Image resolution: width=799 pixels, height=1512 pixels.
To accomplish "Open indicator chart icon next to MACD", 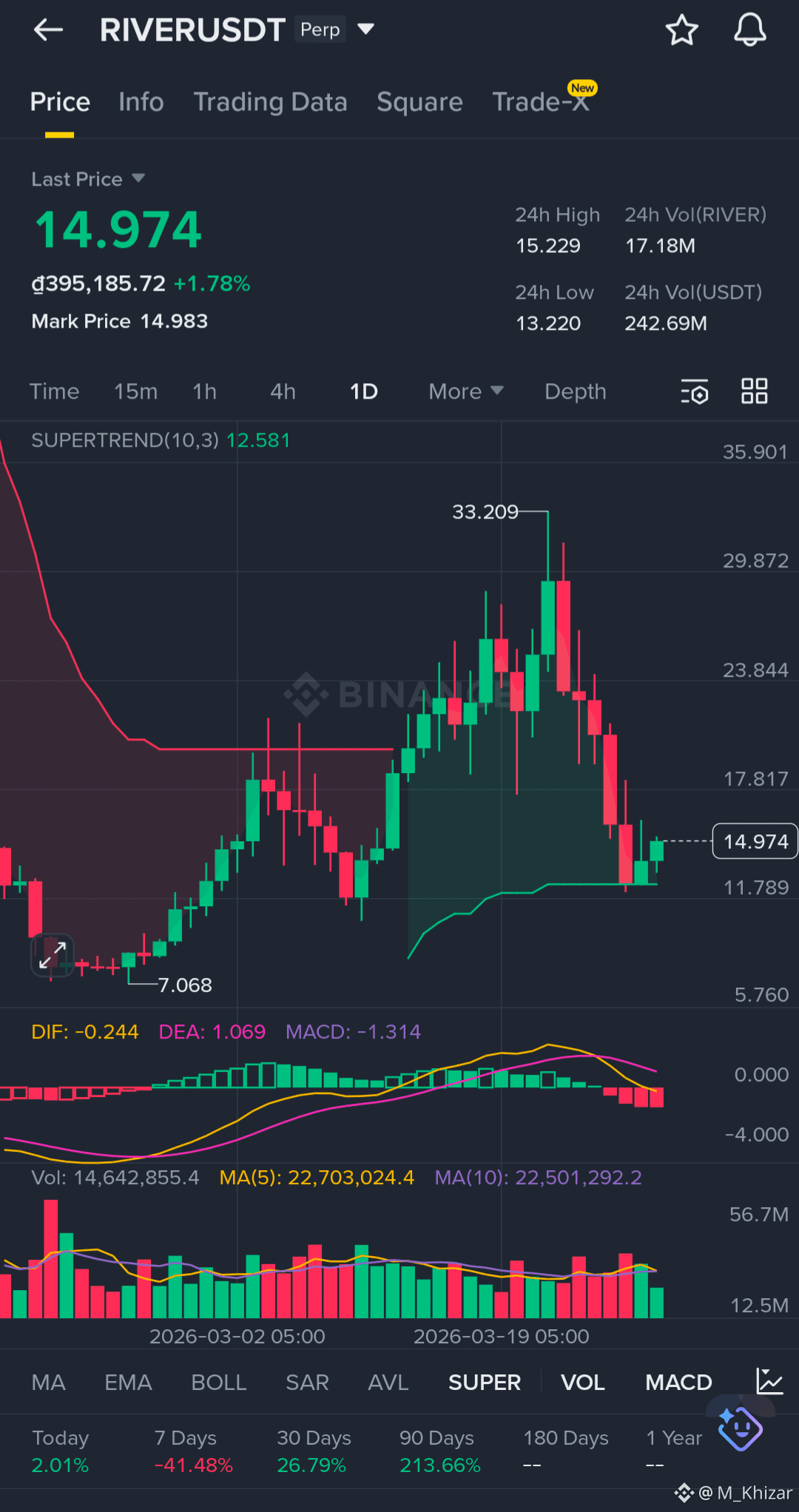I will point(769,1381).
